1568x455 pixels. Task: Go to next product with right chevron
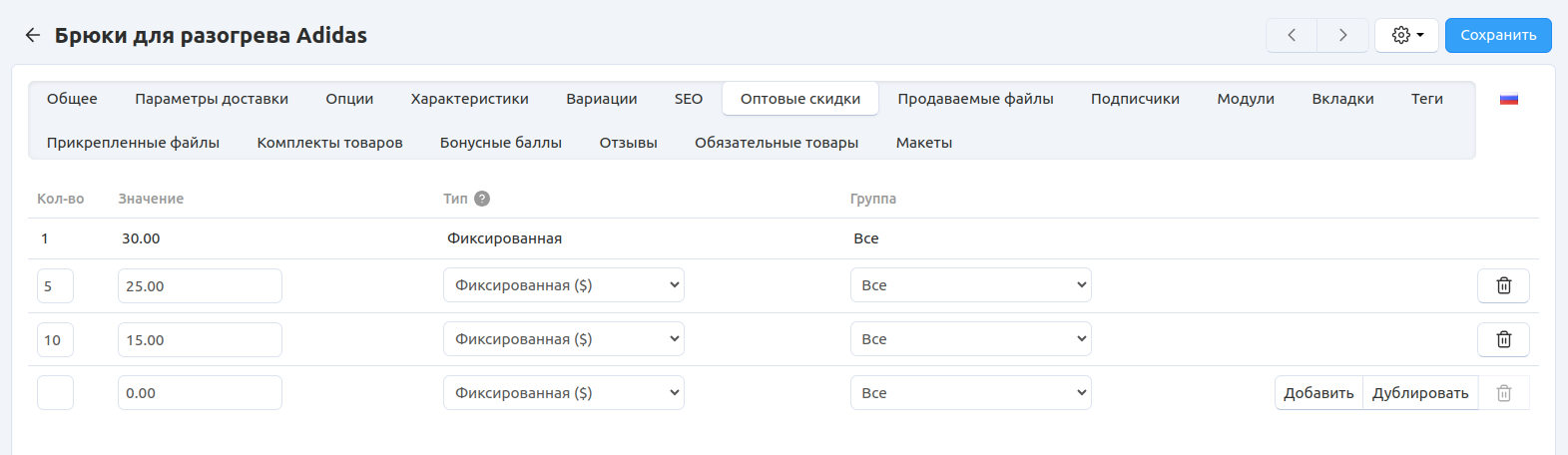tap(1342, 35)
